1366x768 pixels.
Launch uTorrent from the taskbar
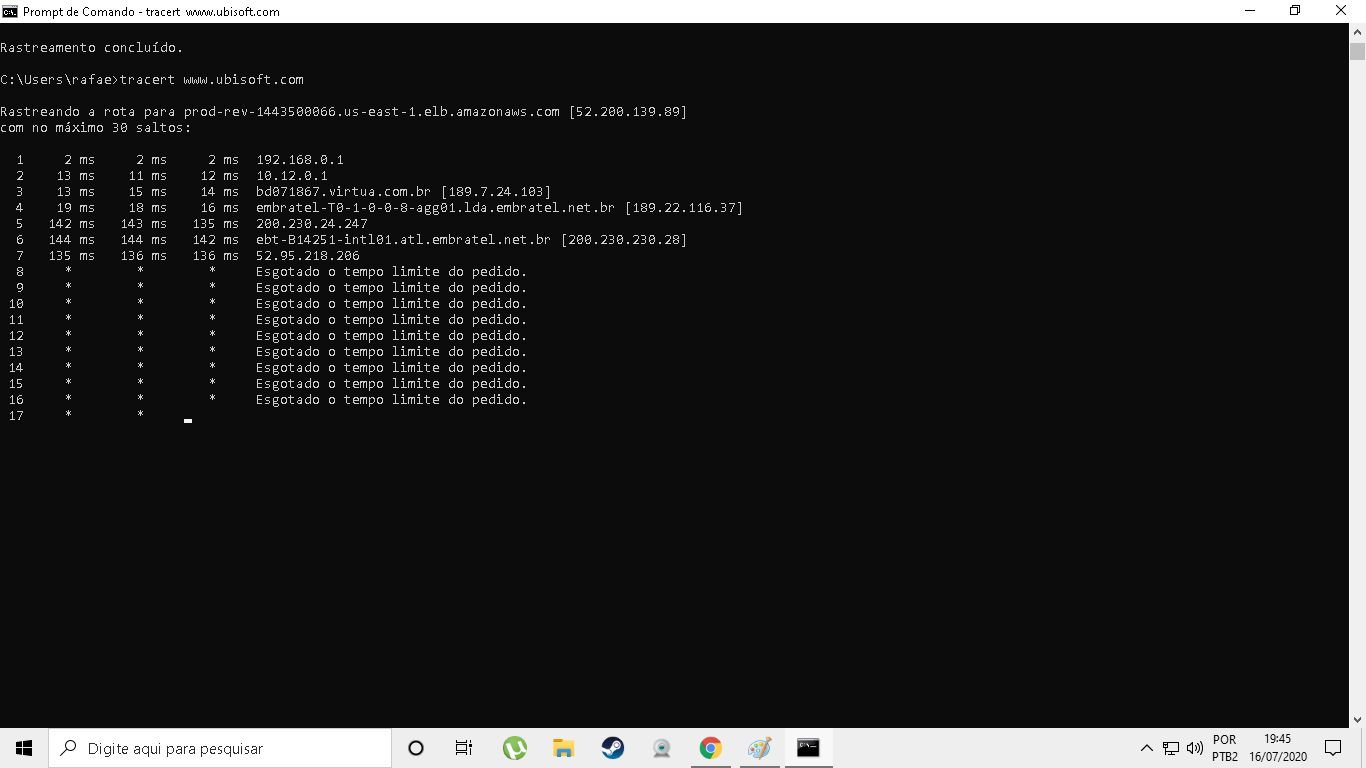point(514,748)
